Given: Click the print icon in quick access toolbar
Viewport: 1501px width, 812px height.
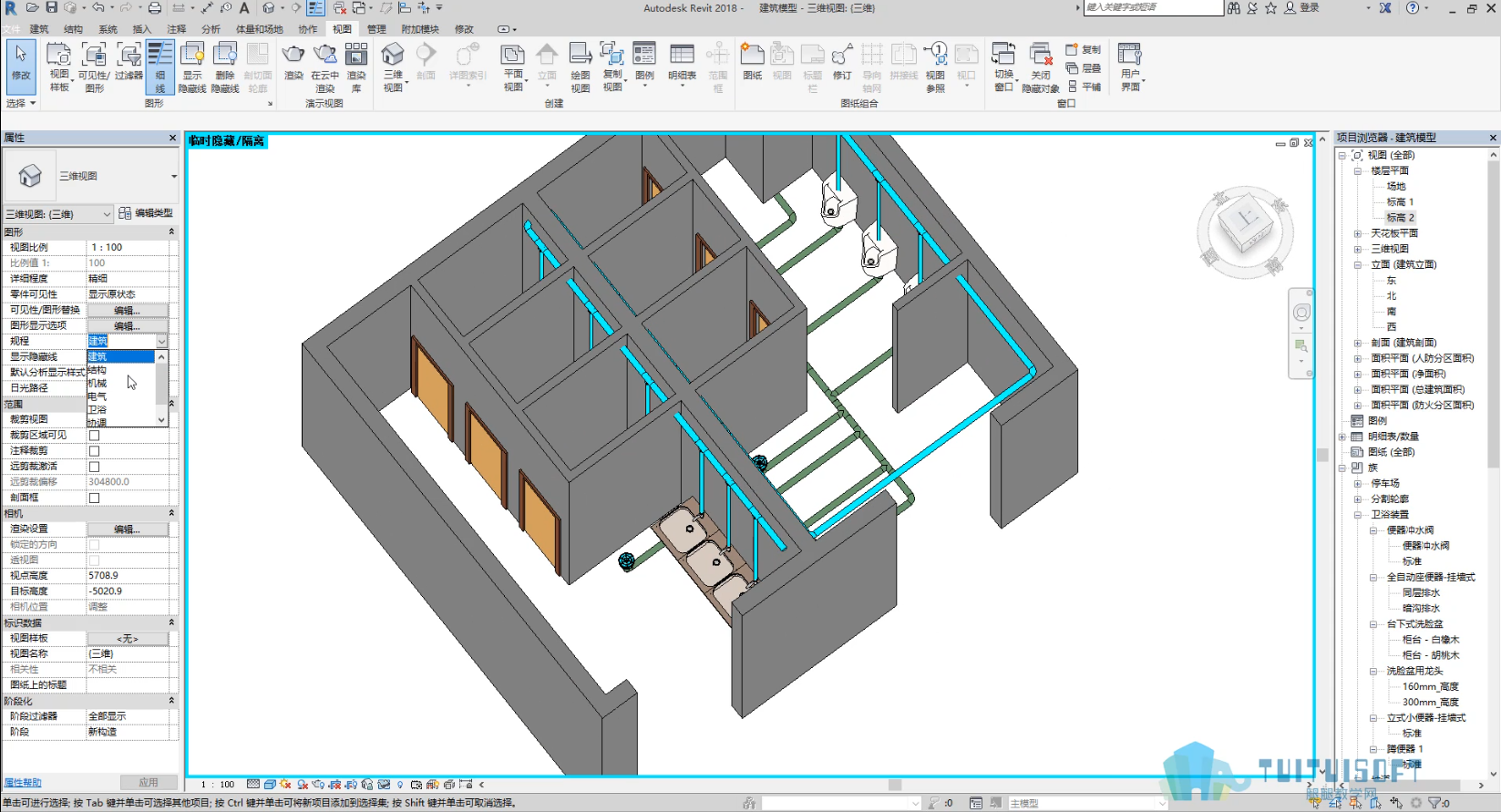Looking at the screenshot, I should pyautogui.click(x=154, y=8).
